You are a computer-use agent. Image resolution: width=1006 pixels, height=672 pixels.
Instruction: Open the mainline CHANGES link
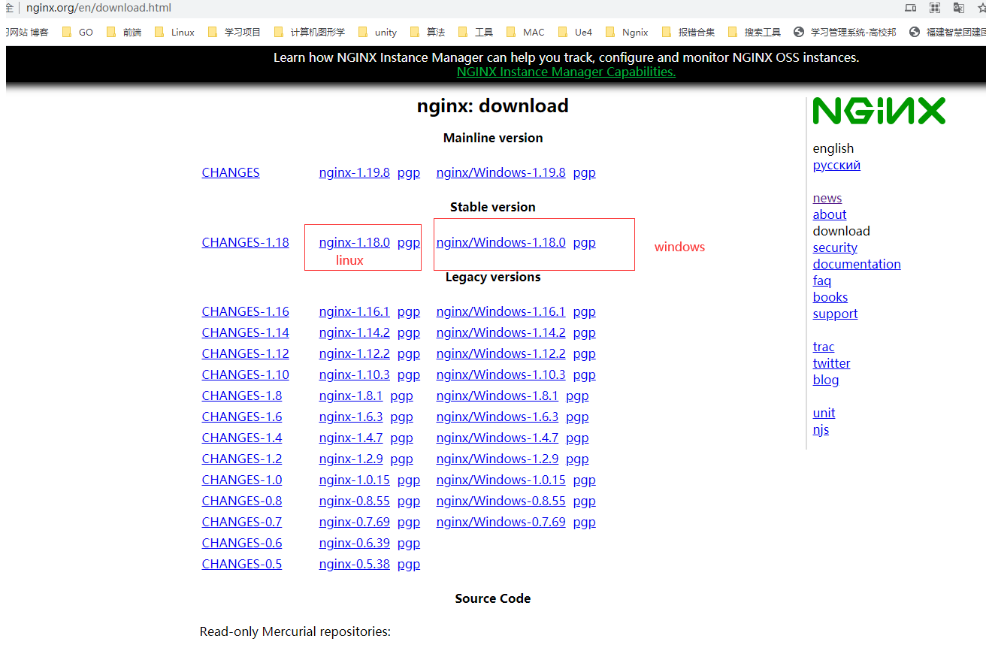pos(230,173)
